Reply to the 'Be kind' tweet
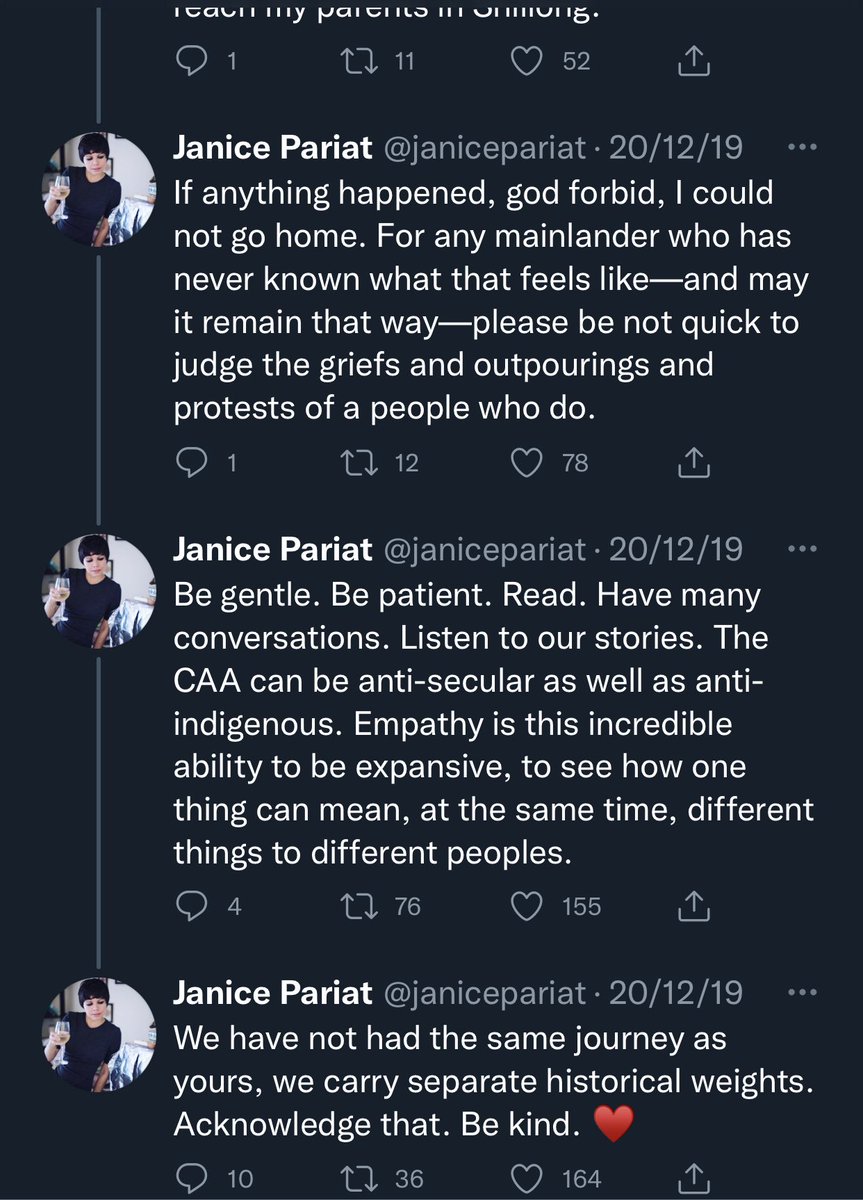 click(191, 1178)
